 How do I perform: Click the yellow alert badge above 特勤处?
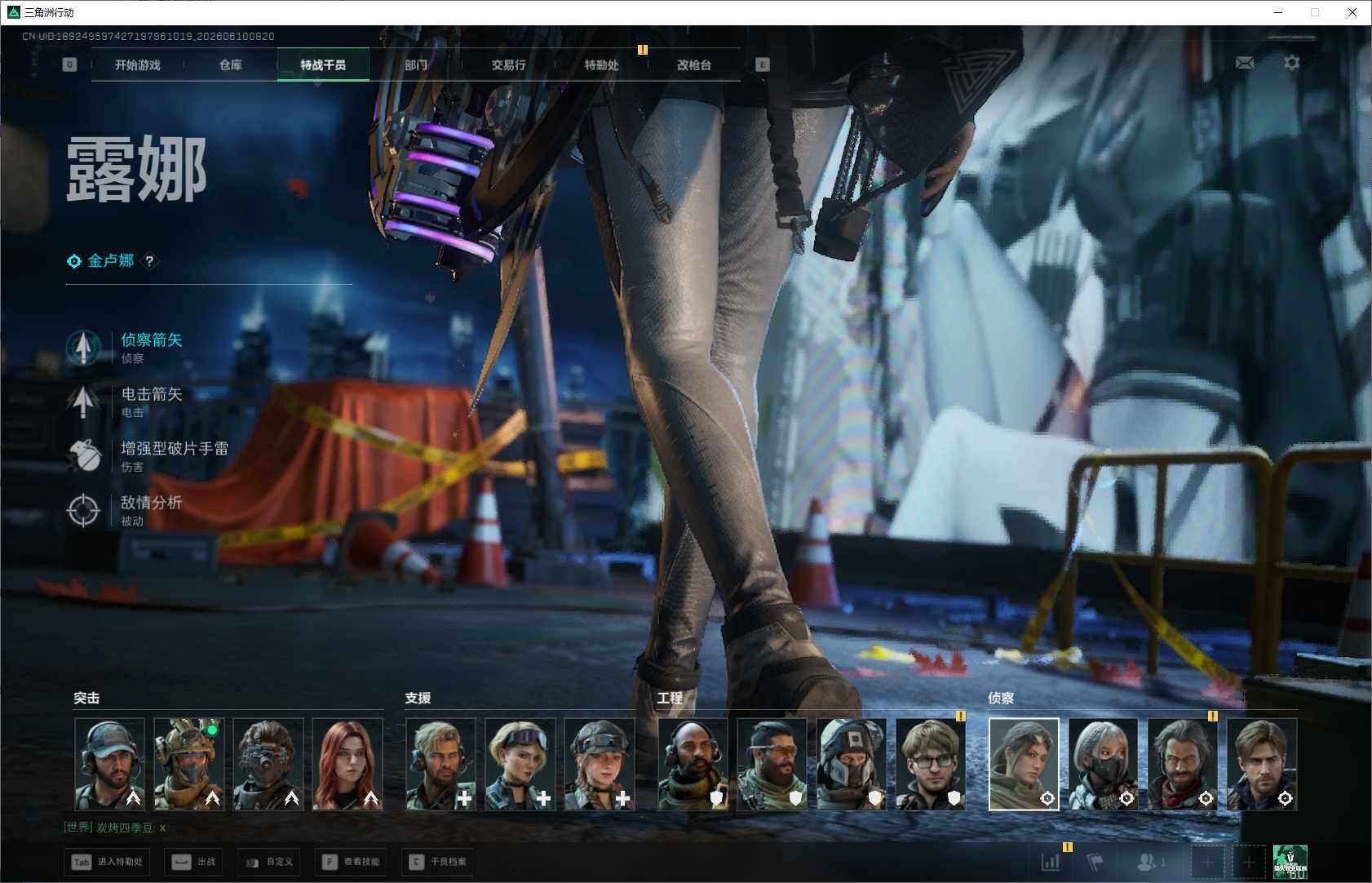click(x=643, y=50)
